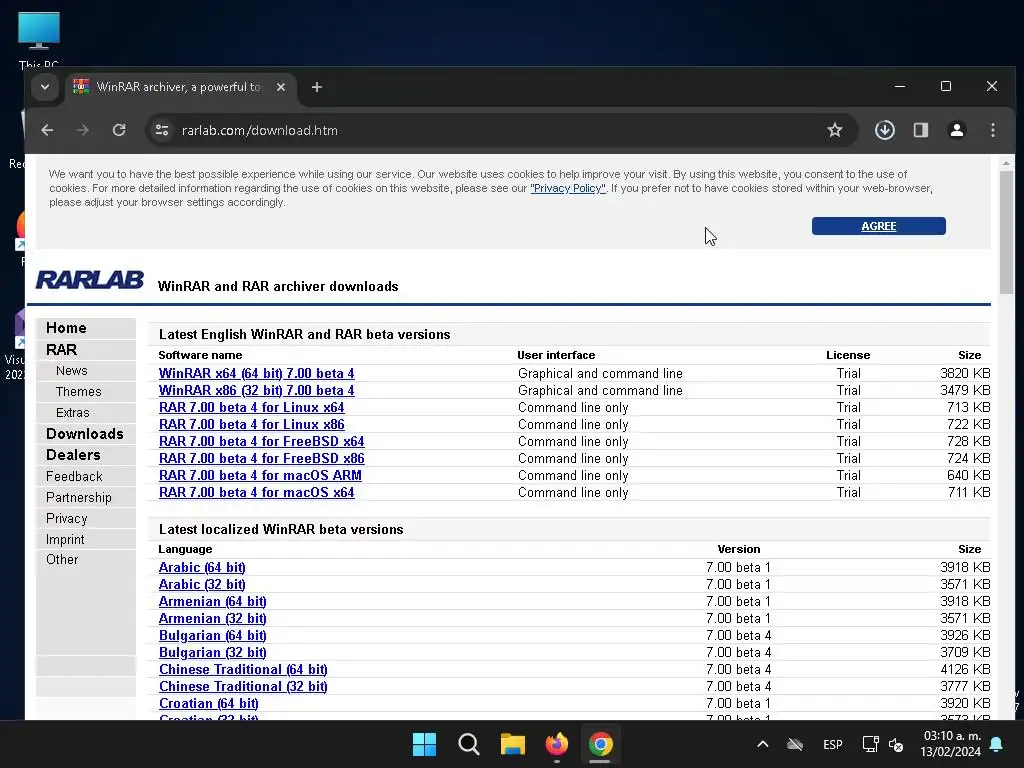
Task: Click the browser forward arrow
Action: pyautogui.click(x=82, y=130)
